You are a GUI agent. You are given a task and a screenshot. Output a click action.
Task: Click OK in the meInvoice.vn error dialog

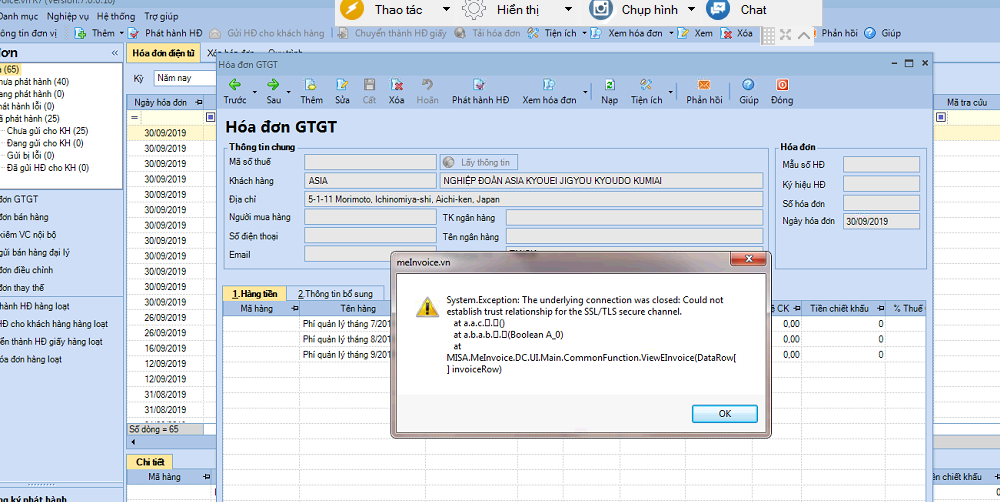tap(724, 413)
